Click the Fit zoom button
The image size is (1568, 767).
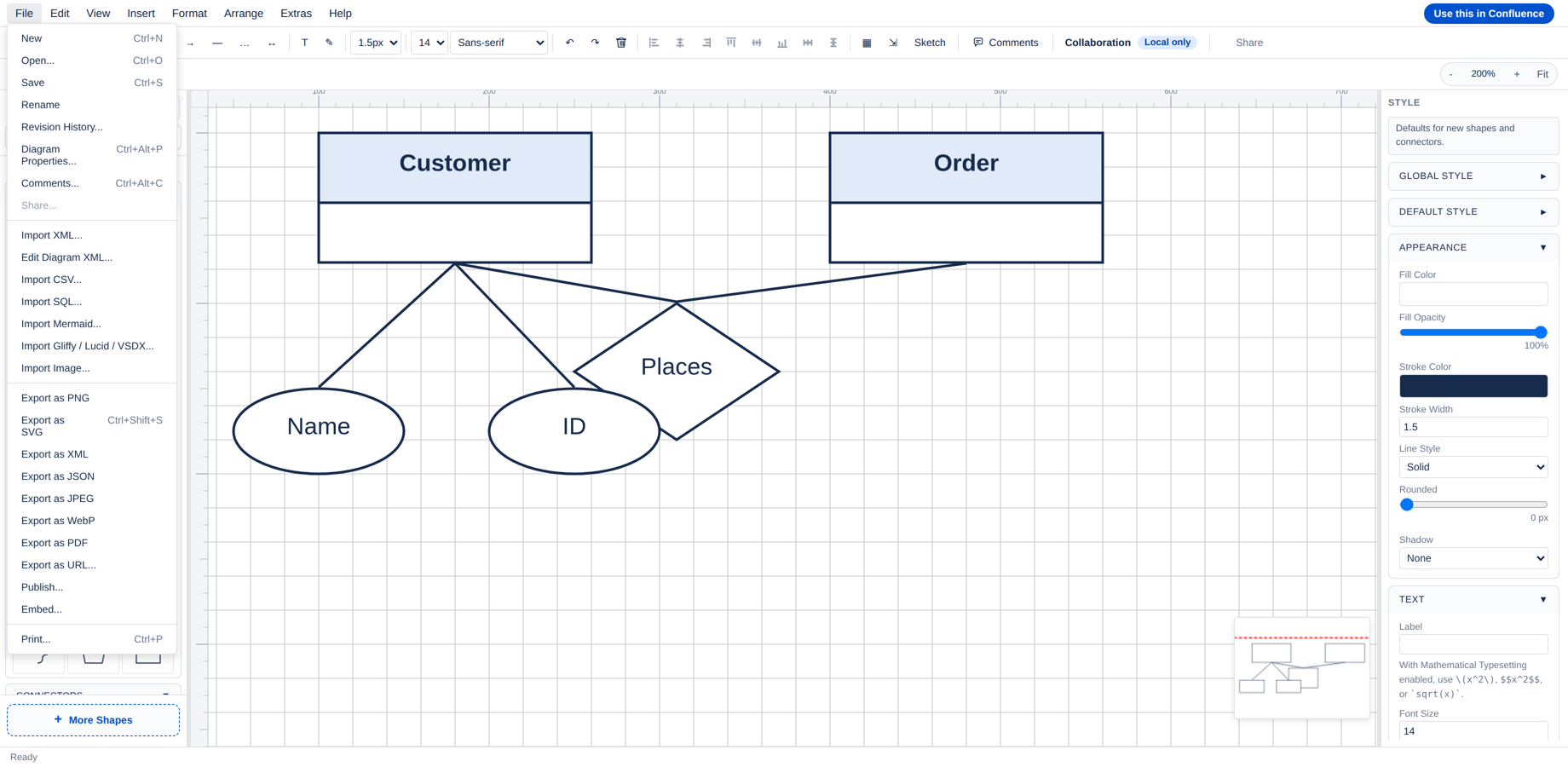point(1542,74)
